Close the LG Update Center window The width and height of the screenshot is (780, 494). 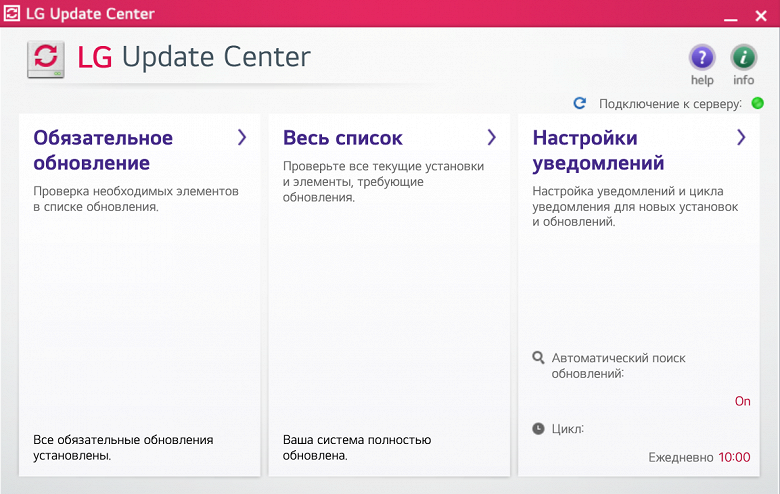click(761, 16)
